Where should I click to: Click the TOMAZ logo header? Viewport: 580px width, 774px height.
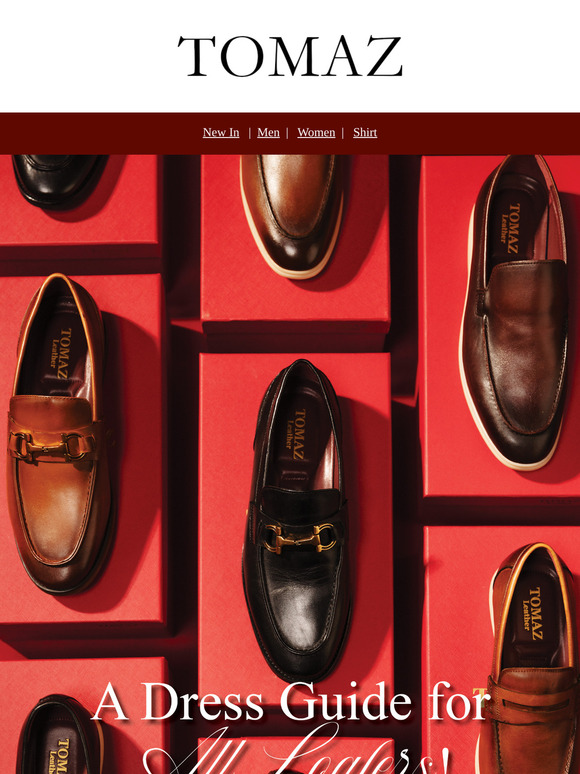[290, 56]
